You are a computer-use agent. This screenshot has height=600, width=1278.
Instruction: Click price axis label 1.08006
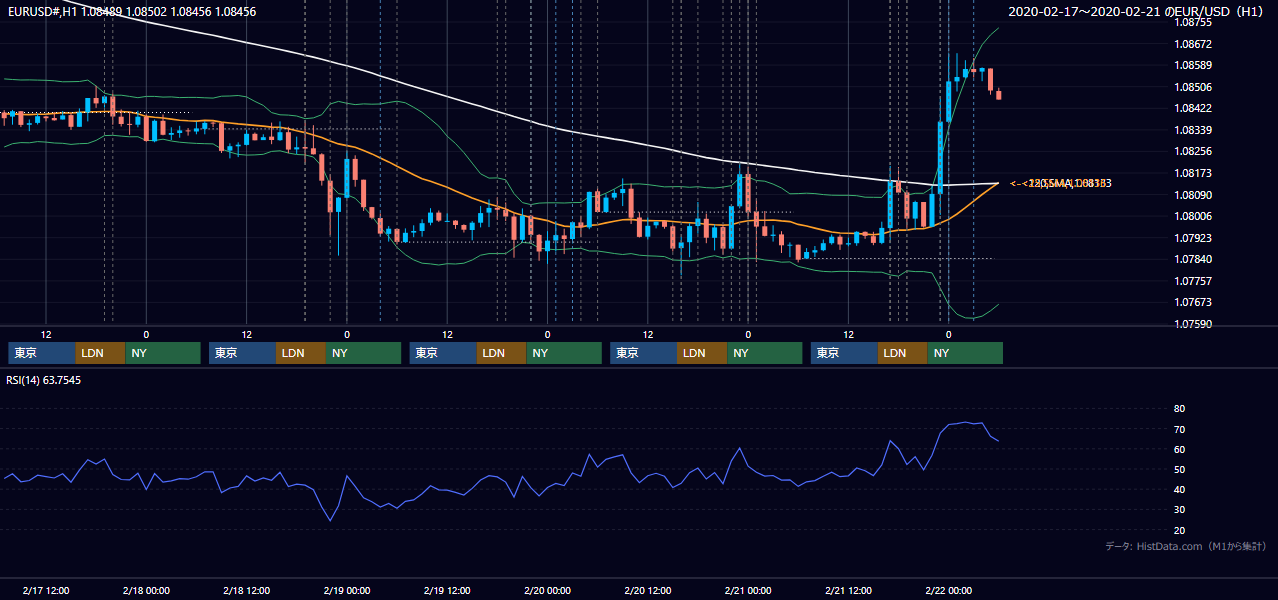[x=1195, y=216]
